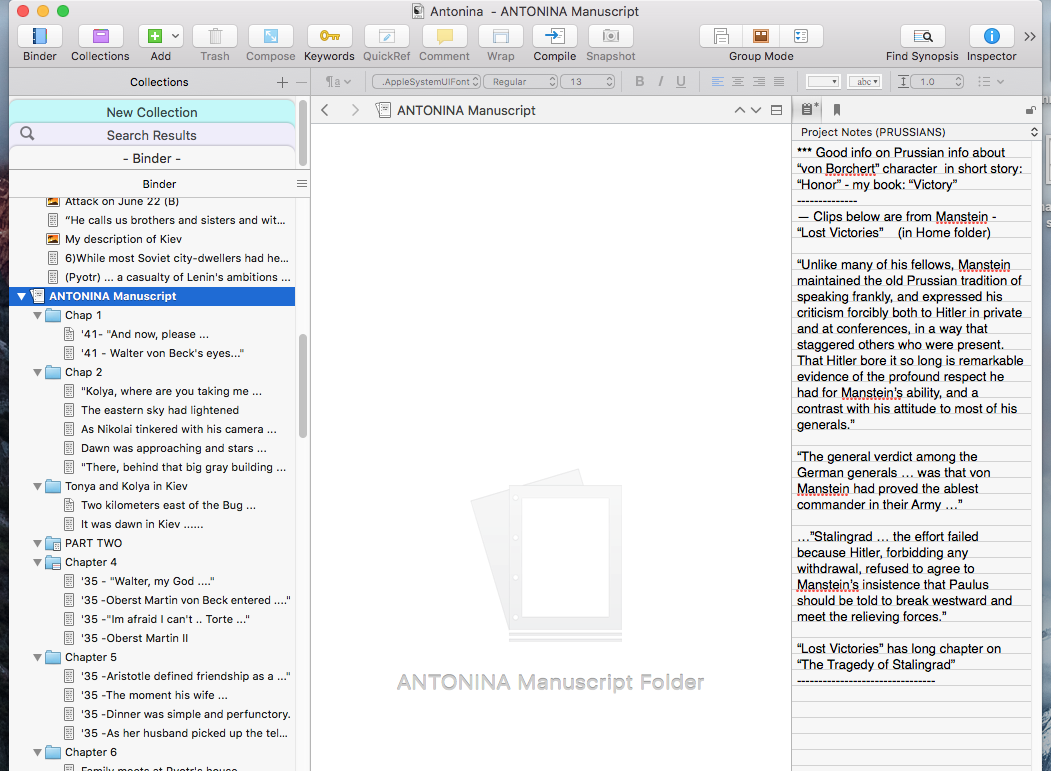Go forward in editor history
This screenshot has height=771, width=1051.
click(x=355, y=110)
